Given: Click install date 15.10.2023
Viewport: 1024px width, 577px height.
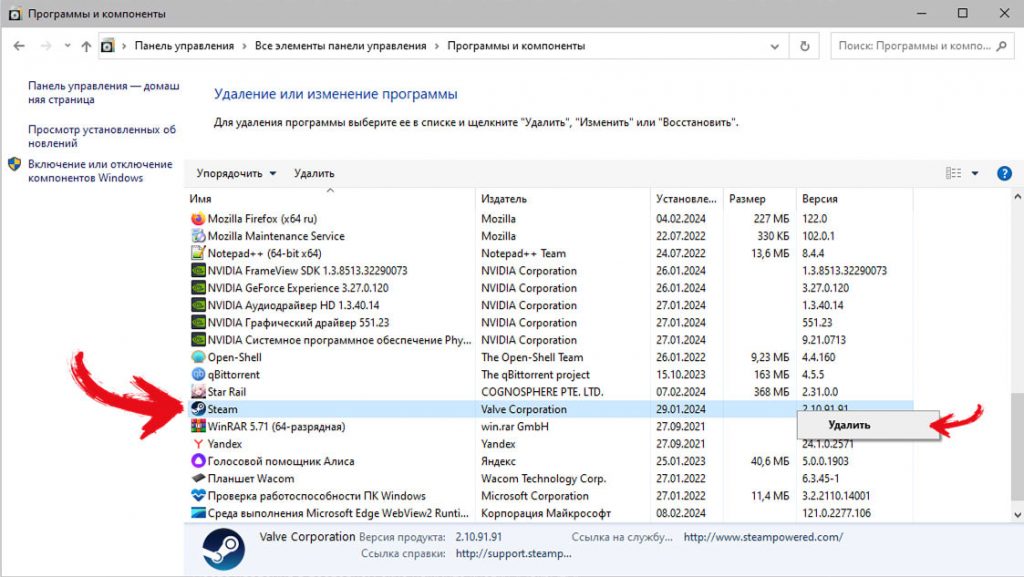Looking at the screenshot, I should 680,375.
